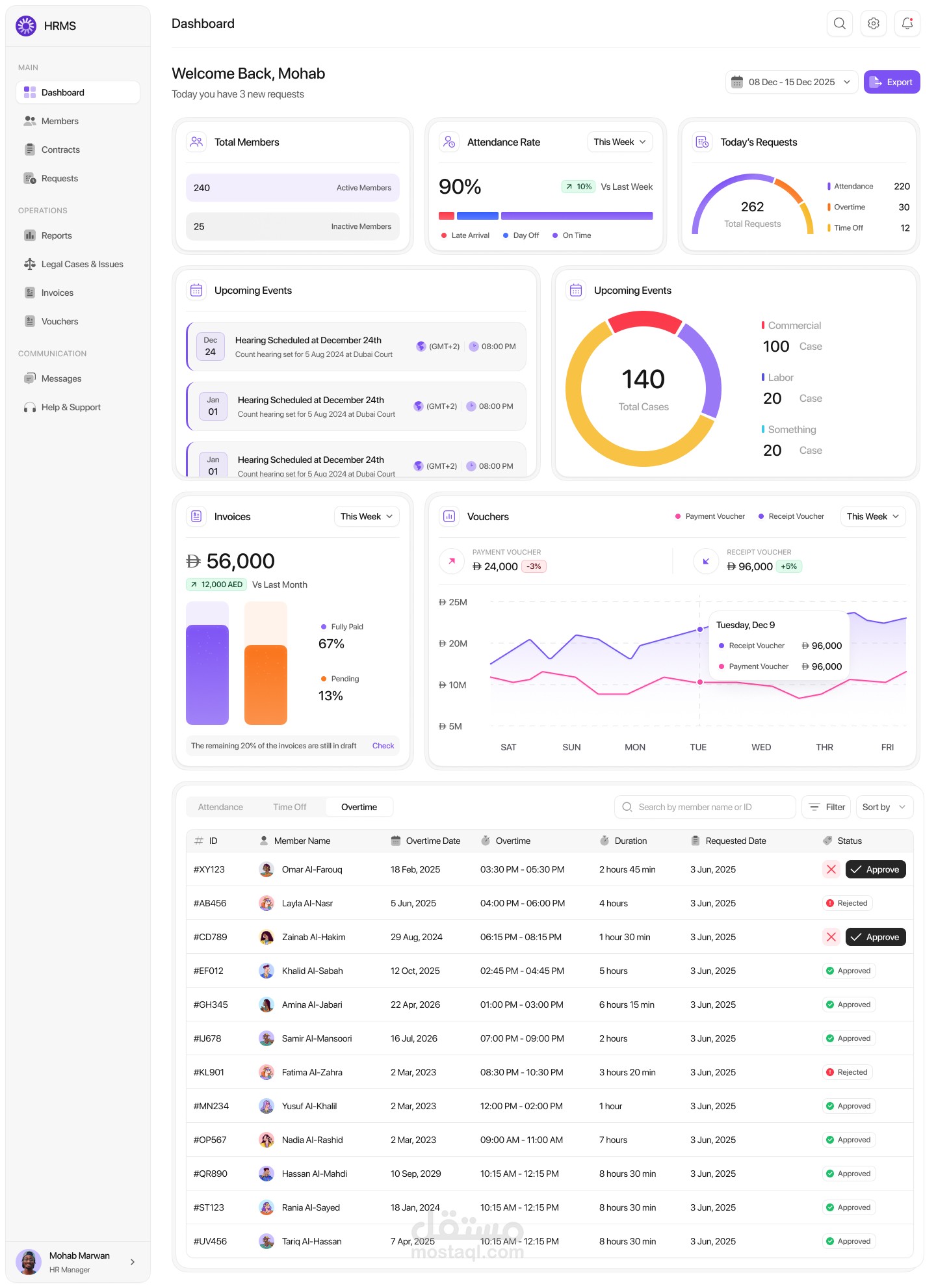
Task: Open Vouchers in sidebar
Action: tap(78, 321)
